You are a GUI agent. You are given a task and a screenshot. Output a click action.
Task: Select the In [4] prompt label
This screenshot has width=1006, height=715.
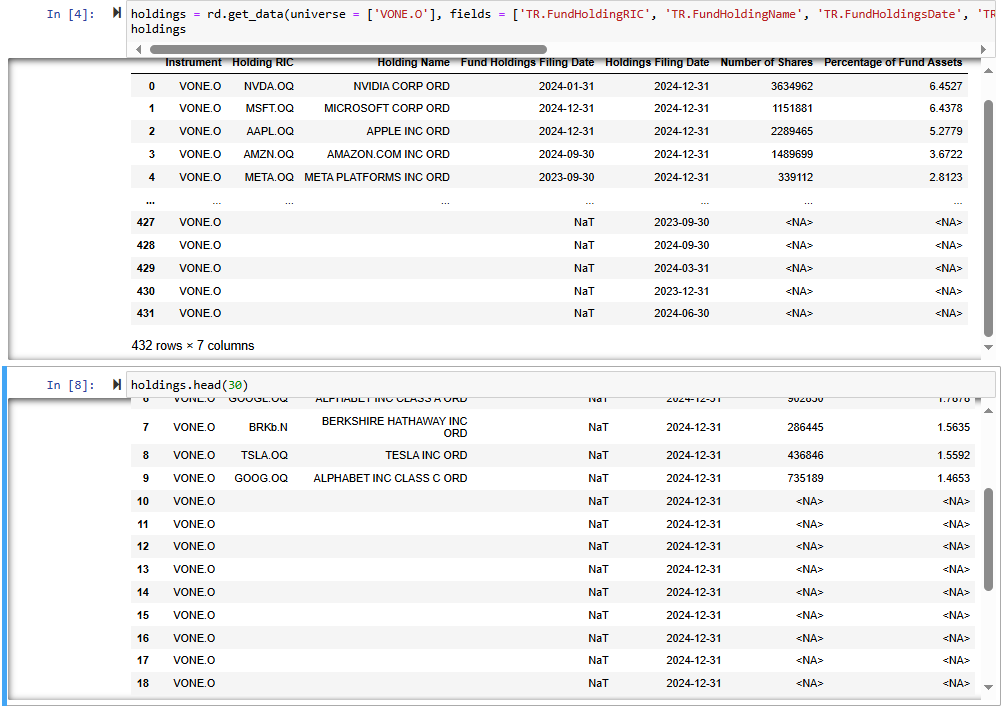(71, 13)
